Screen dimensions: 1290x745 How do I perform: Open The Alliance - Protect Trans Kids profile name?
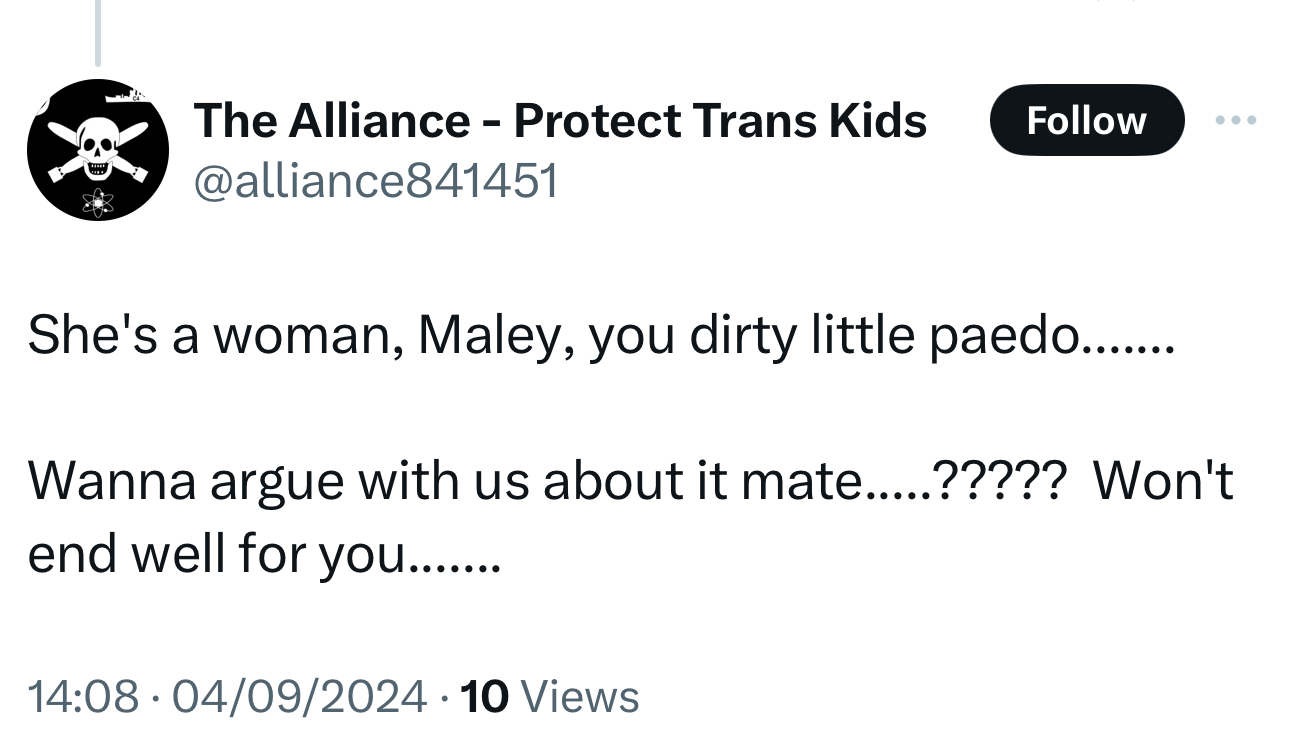click(x=560, y=121)
